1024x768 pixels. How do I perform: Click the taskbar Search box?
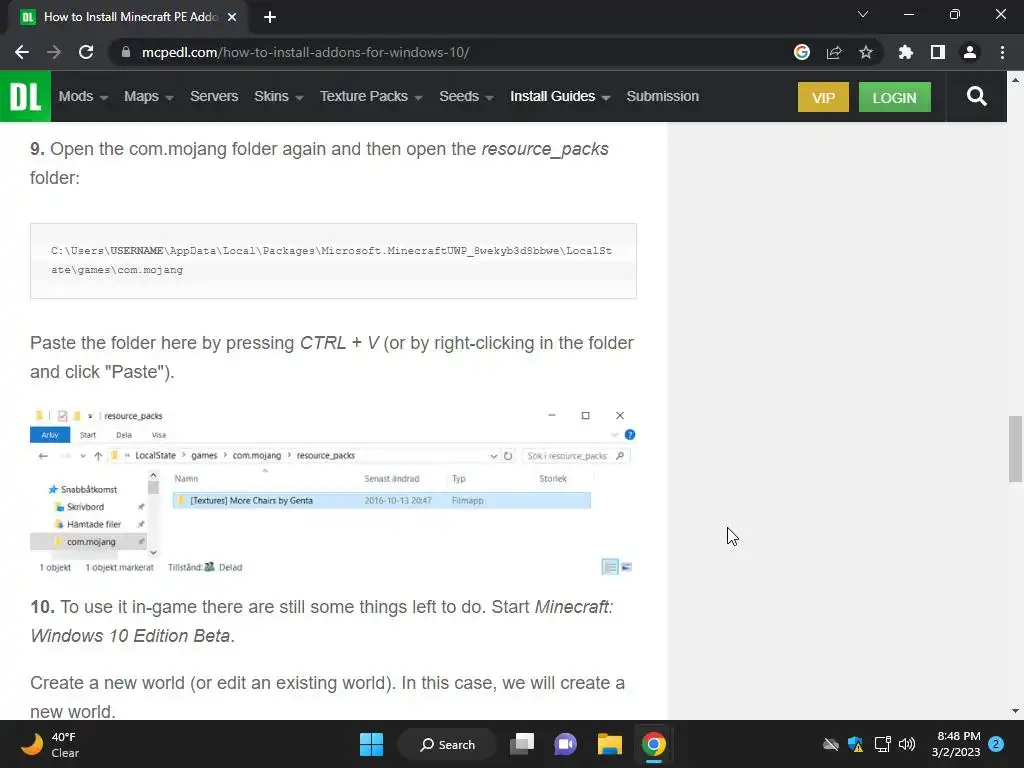point(447,744)
